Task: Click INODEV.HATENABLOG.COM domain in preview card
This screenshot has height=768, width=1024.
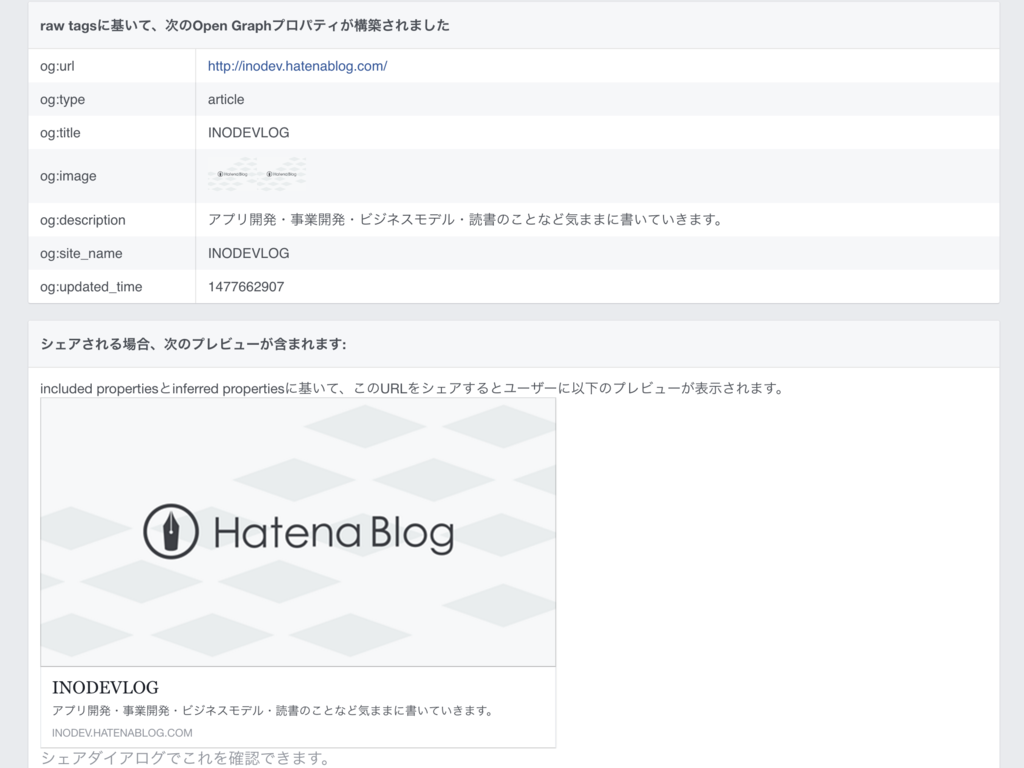Action: [x=122, y=733]
